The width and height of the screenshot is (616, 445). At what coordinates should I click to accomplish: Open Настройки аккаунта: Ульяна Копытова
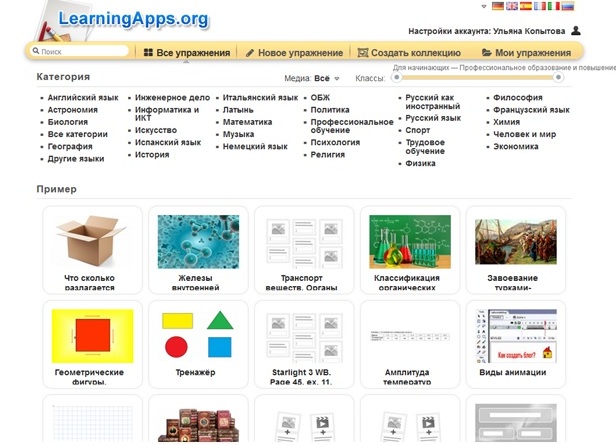(486, 31)
